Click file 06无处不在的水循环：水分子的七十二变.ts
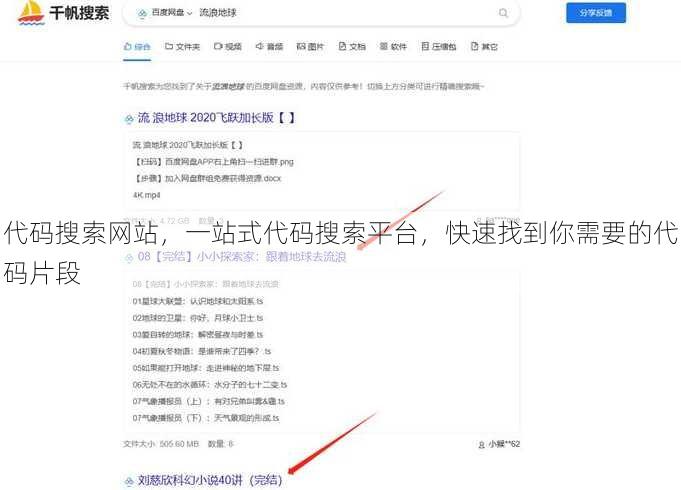The height and width of the screenshot is (490, 681). [210, 384]
